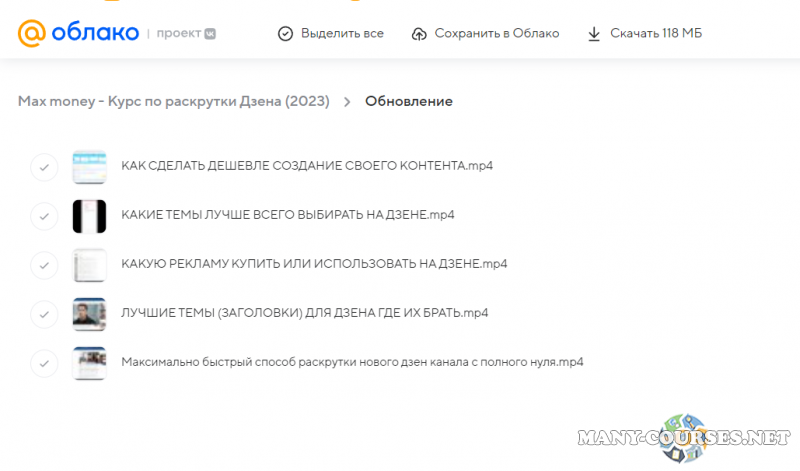
Task: Mark checkbox for Максимально быстрый способ video
Action: 44,362
